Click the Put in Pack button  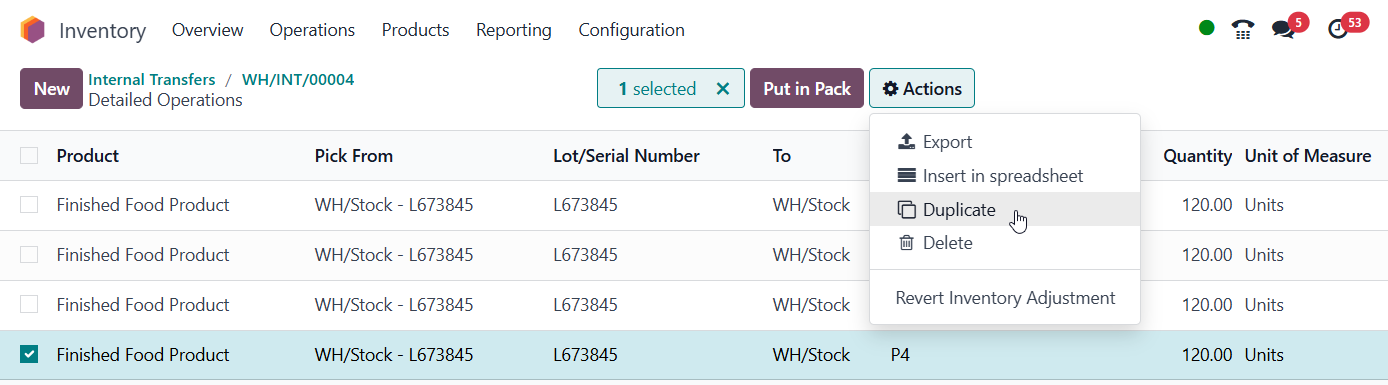(x=807, y=88)
